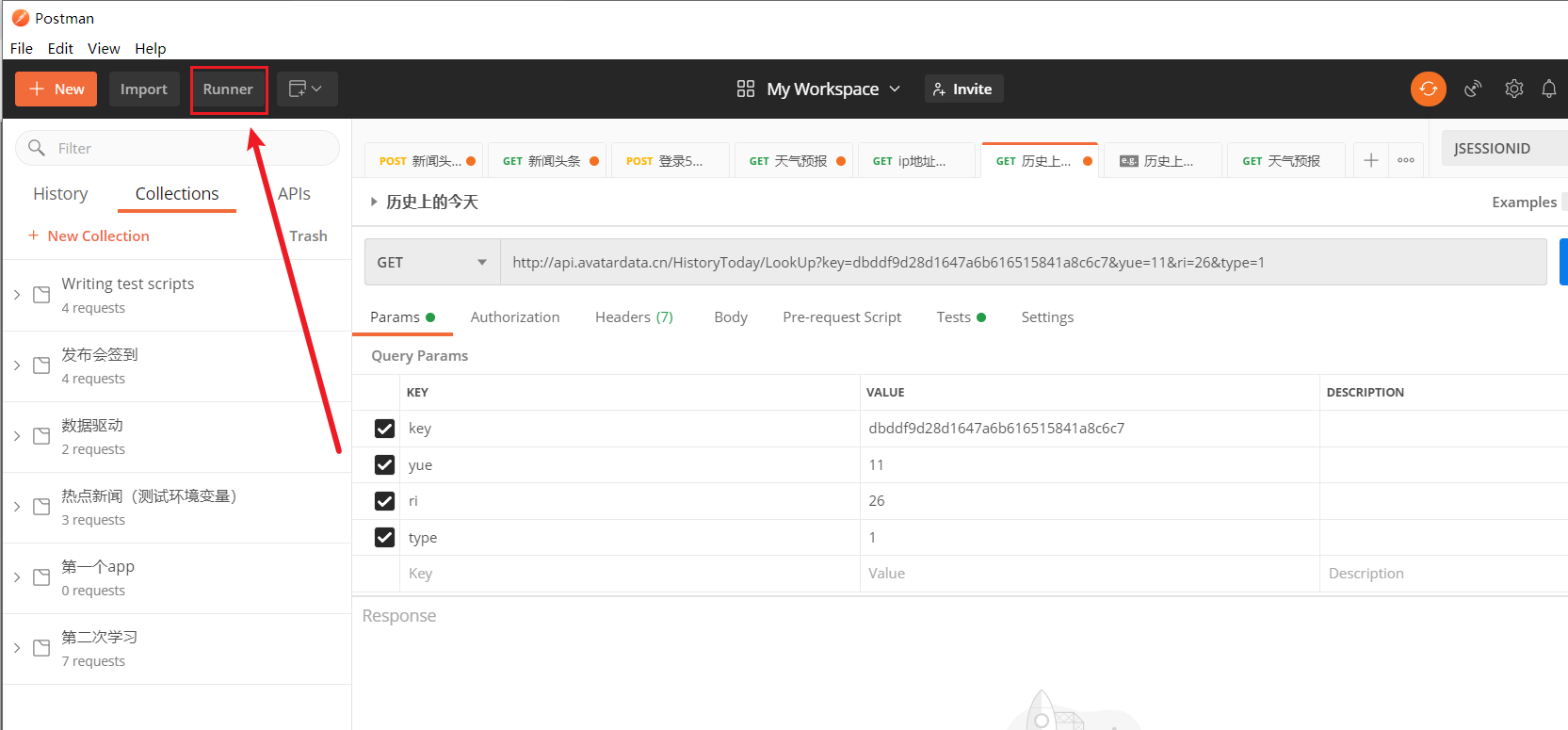Open the Examples link

pyautogui.click(x=1524, y=202)
